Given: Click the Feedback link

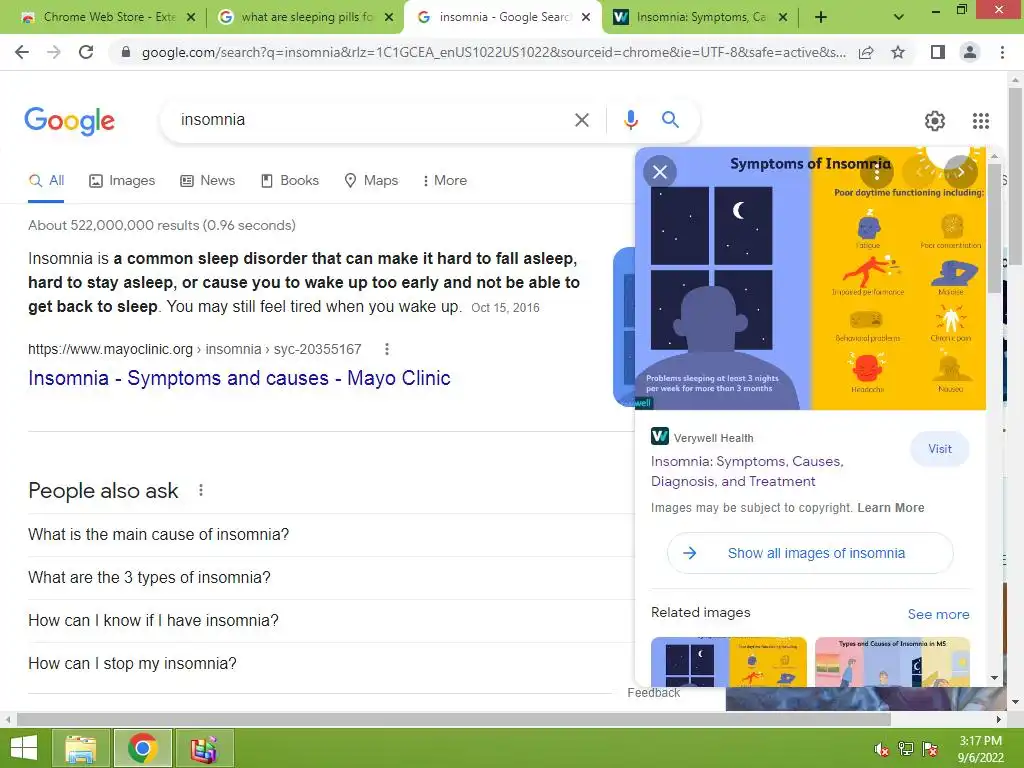Looking at the screenshot, I should pos(654,693).
